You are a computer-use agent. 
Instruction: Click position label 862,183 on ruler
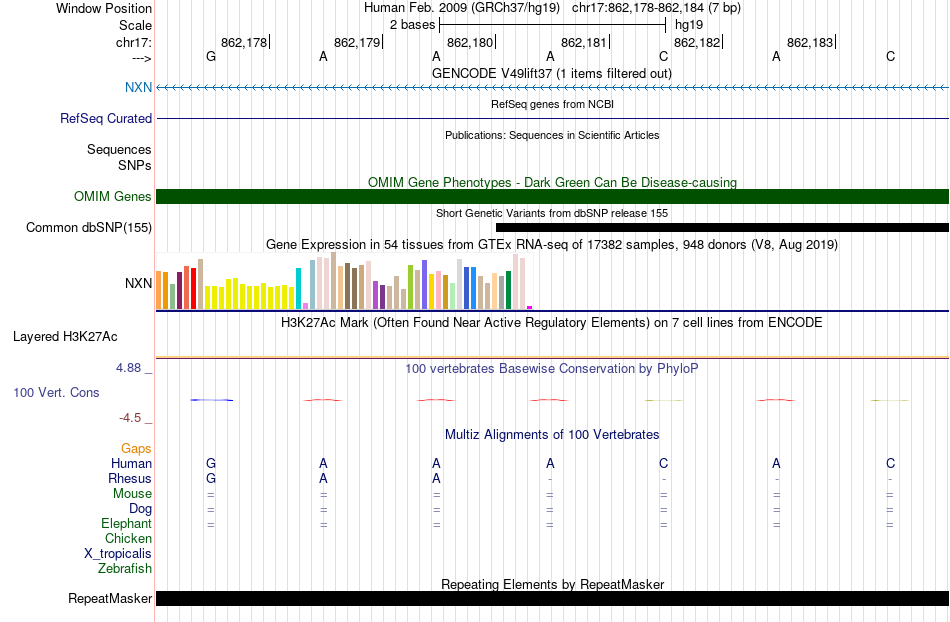[x=810, y=42]
